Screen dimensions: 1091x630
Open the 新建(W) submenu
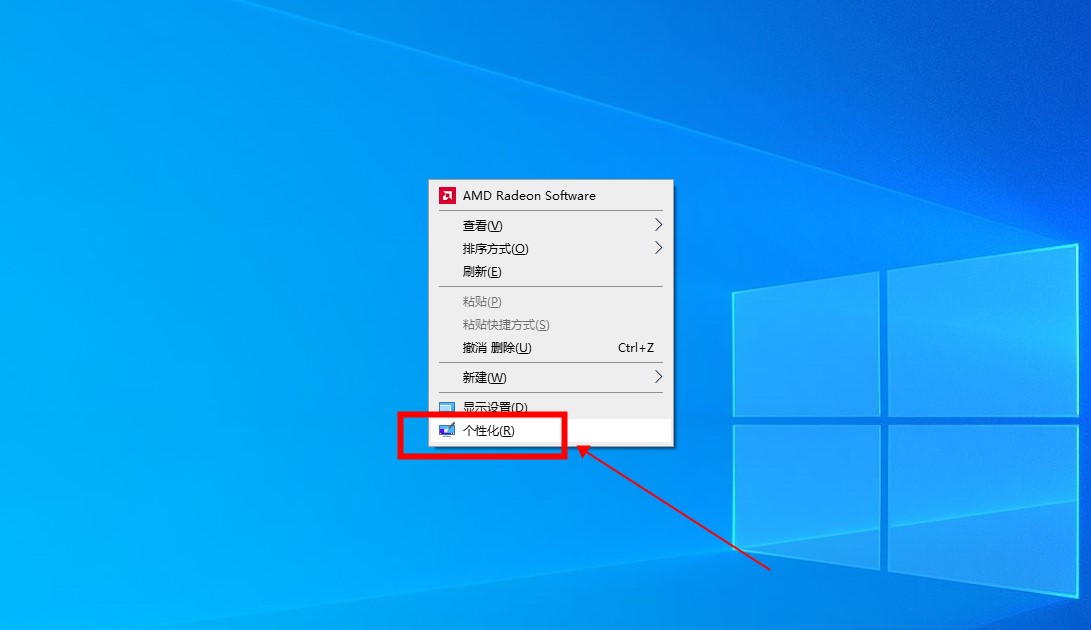(x=550, y=377)
